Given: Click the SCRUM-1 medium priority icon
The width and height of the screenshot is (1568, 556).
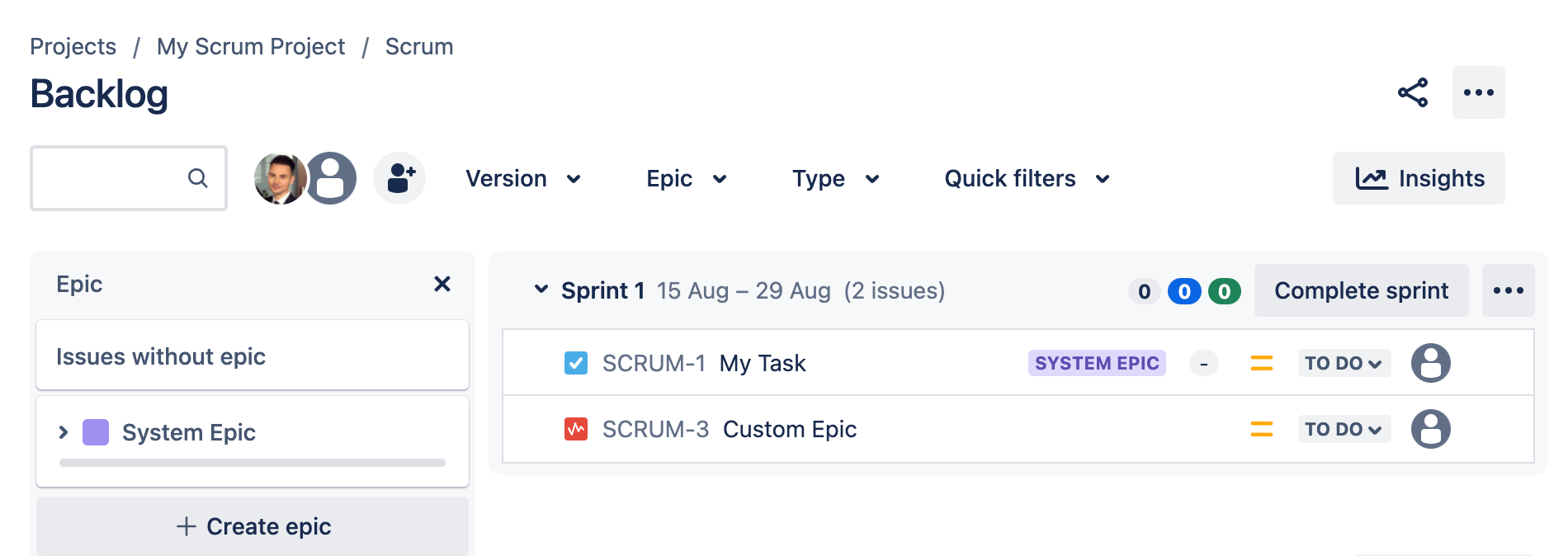Looking at the screenshot, I should [x=1261, y=363].
